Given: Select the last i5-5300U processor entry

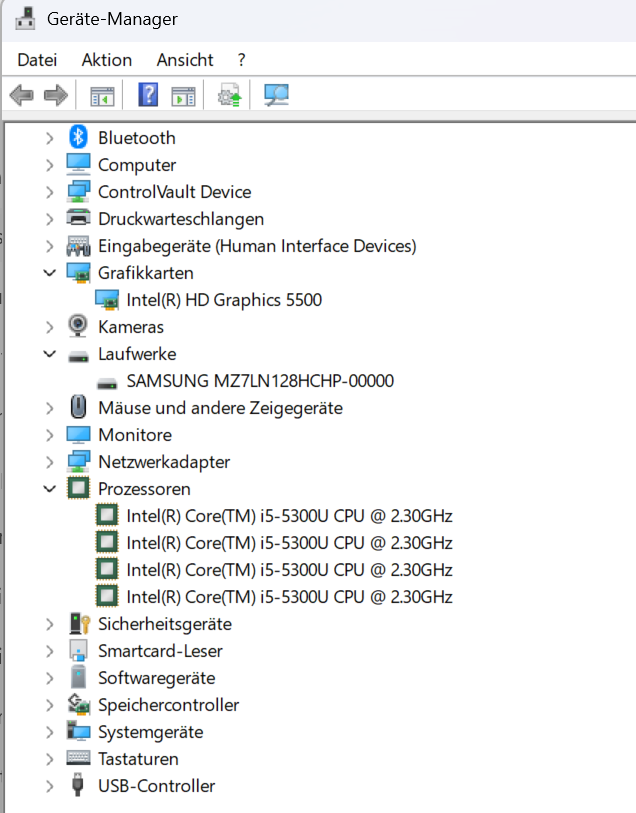Looking at the screenshot, I should (289, 596).
